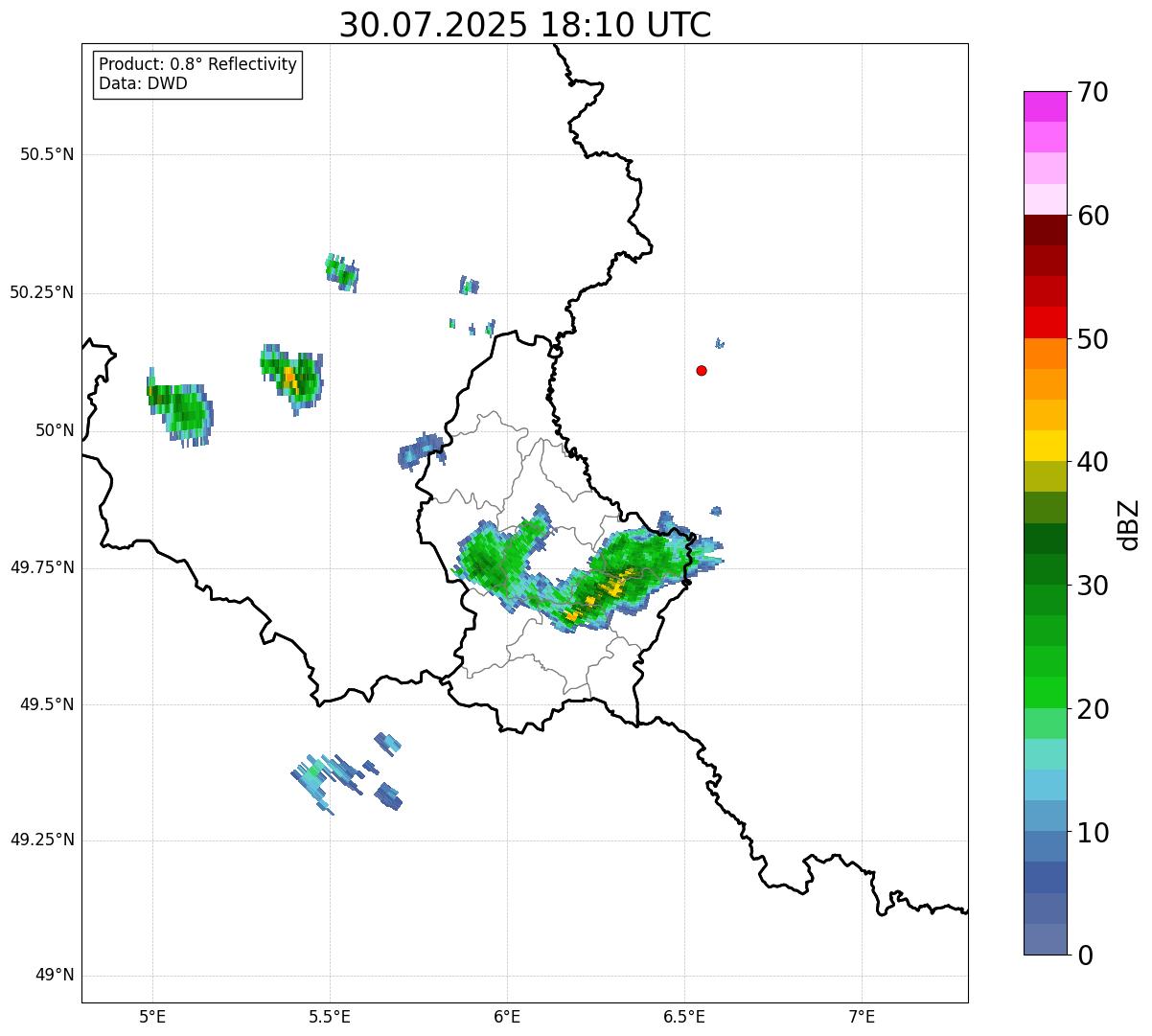Image resolution: width=1152 pixels, height=1036 pixels.
Task: Click the red station marker dot
Action: pyautogui.click(x=702, y=370)
